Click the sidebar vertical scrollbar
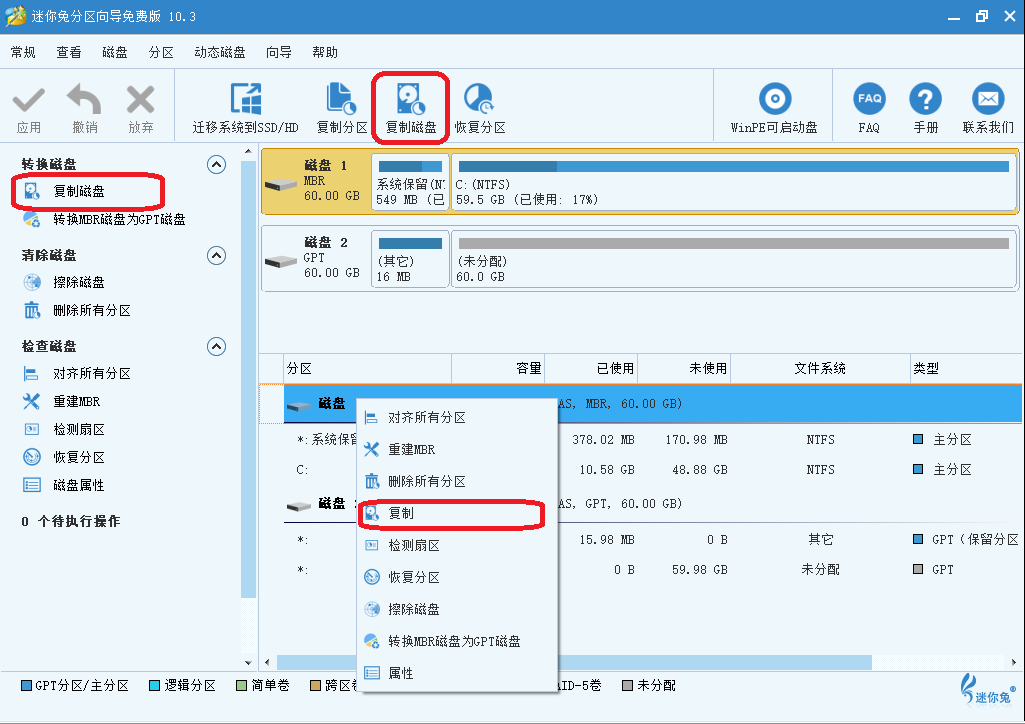Screen dimensions: 1025x724 [x=248, y=379]
